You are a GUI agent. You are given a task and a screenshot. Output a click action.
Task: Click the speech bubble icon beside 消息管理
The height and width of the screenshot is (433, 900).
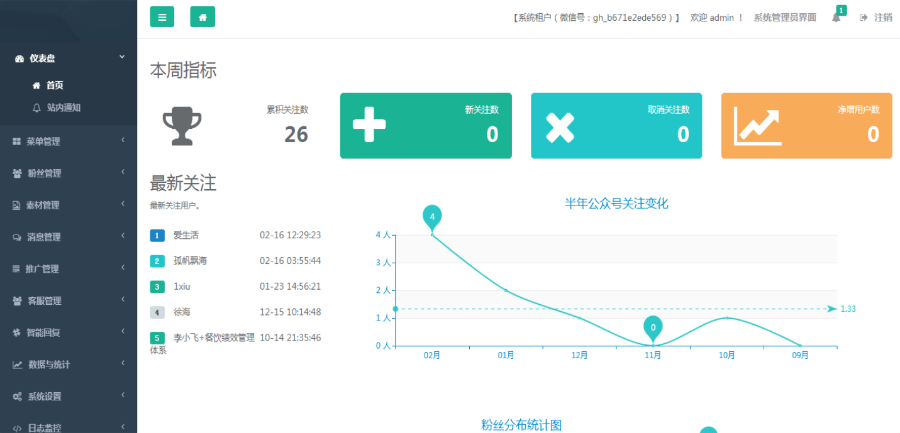tap(17, 237)
